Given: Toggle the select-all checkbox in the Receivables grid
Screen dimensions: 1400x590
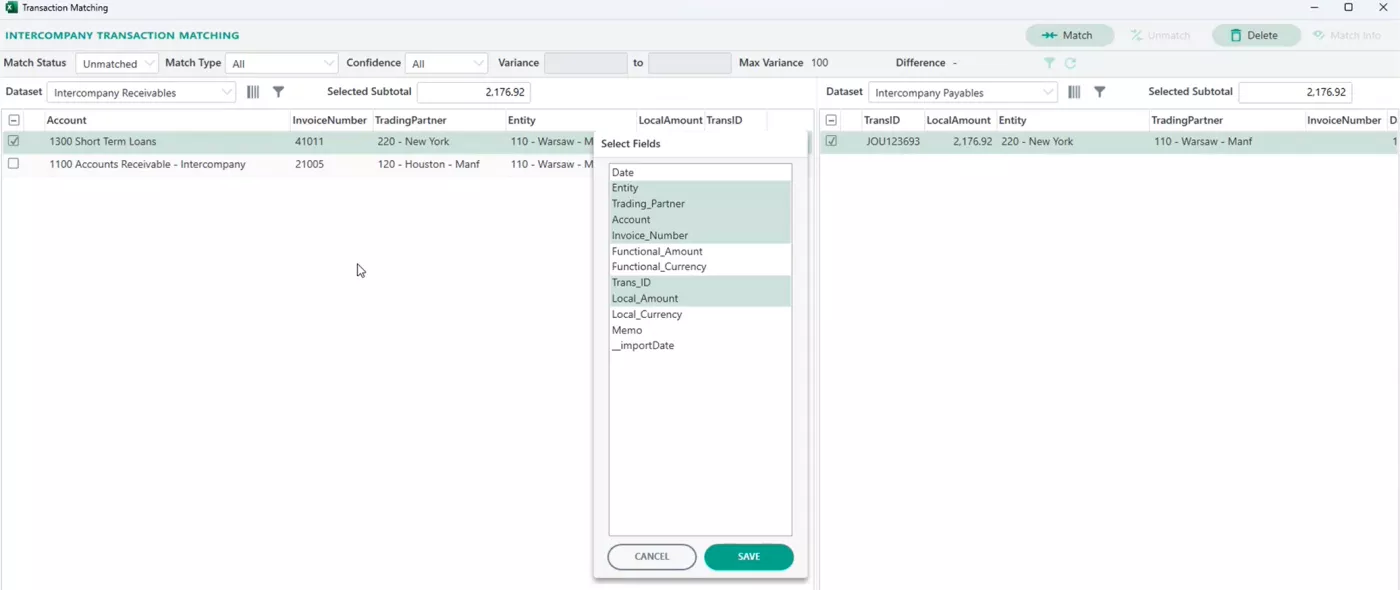Looking at the screenshot, I should point(14,120).
